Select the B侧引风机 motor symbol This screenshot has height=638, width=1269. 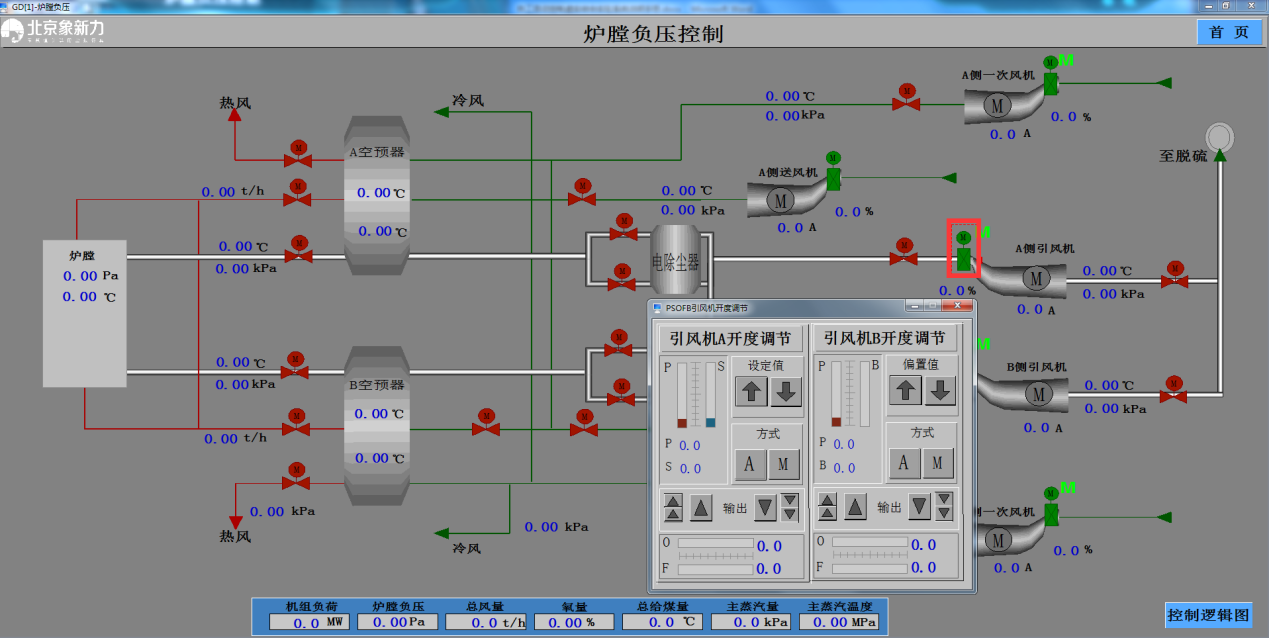coord(1038,394)
